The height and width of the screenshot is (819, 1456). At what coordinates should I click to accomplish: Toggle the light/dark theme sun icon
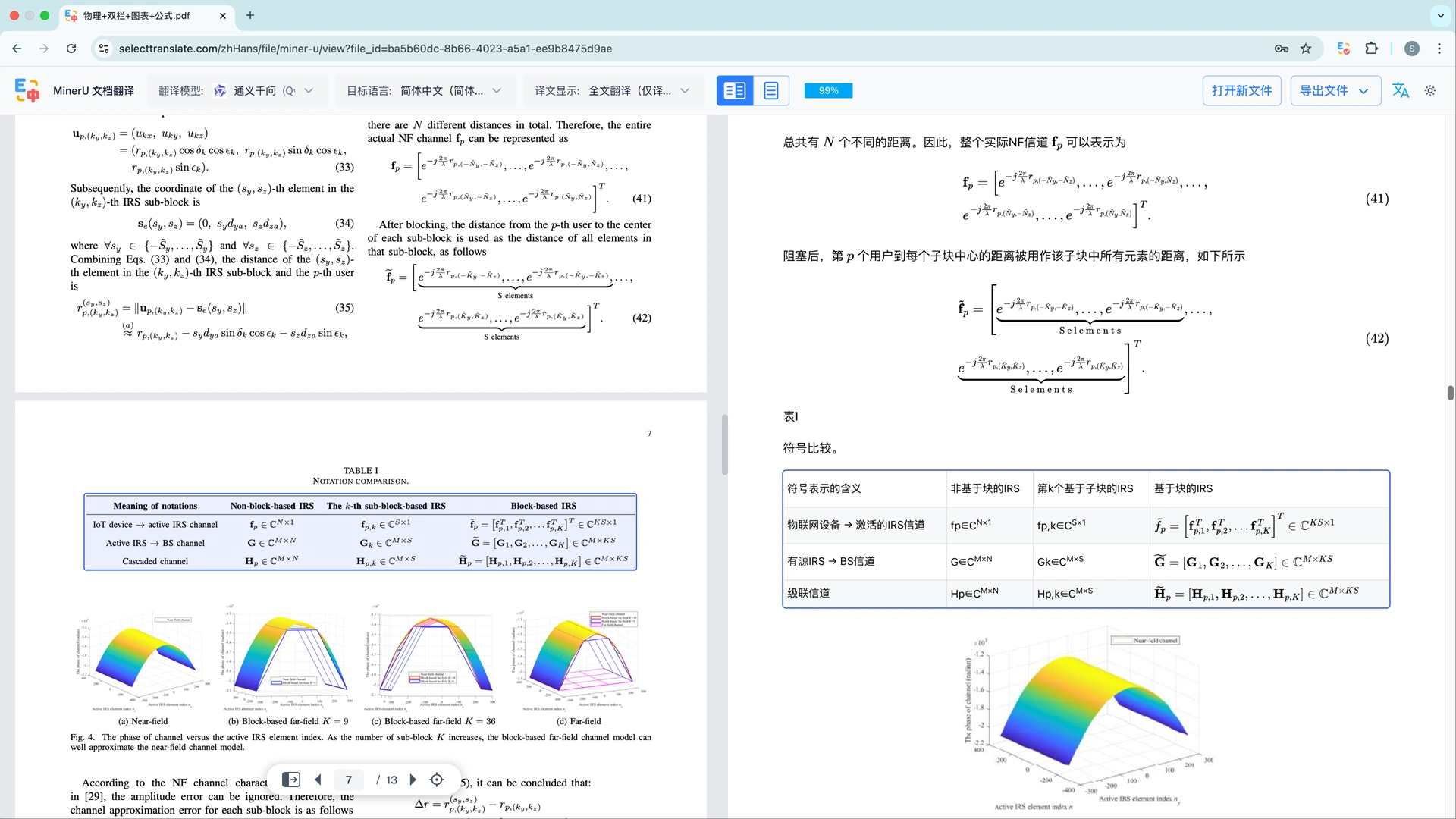pos(1430,91)
